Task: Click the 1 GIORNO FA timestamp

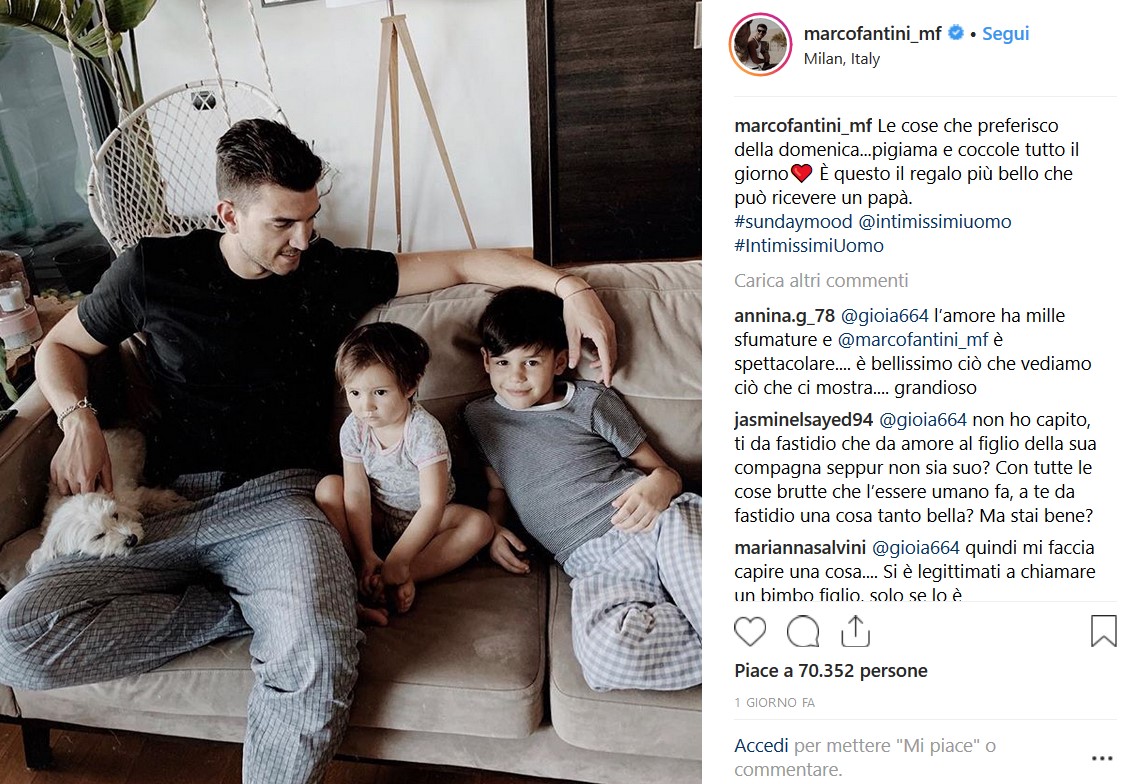Action: coord(775,703)
